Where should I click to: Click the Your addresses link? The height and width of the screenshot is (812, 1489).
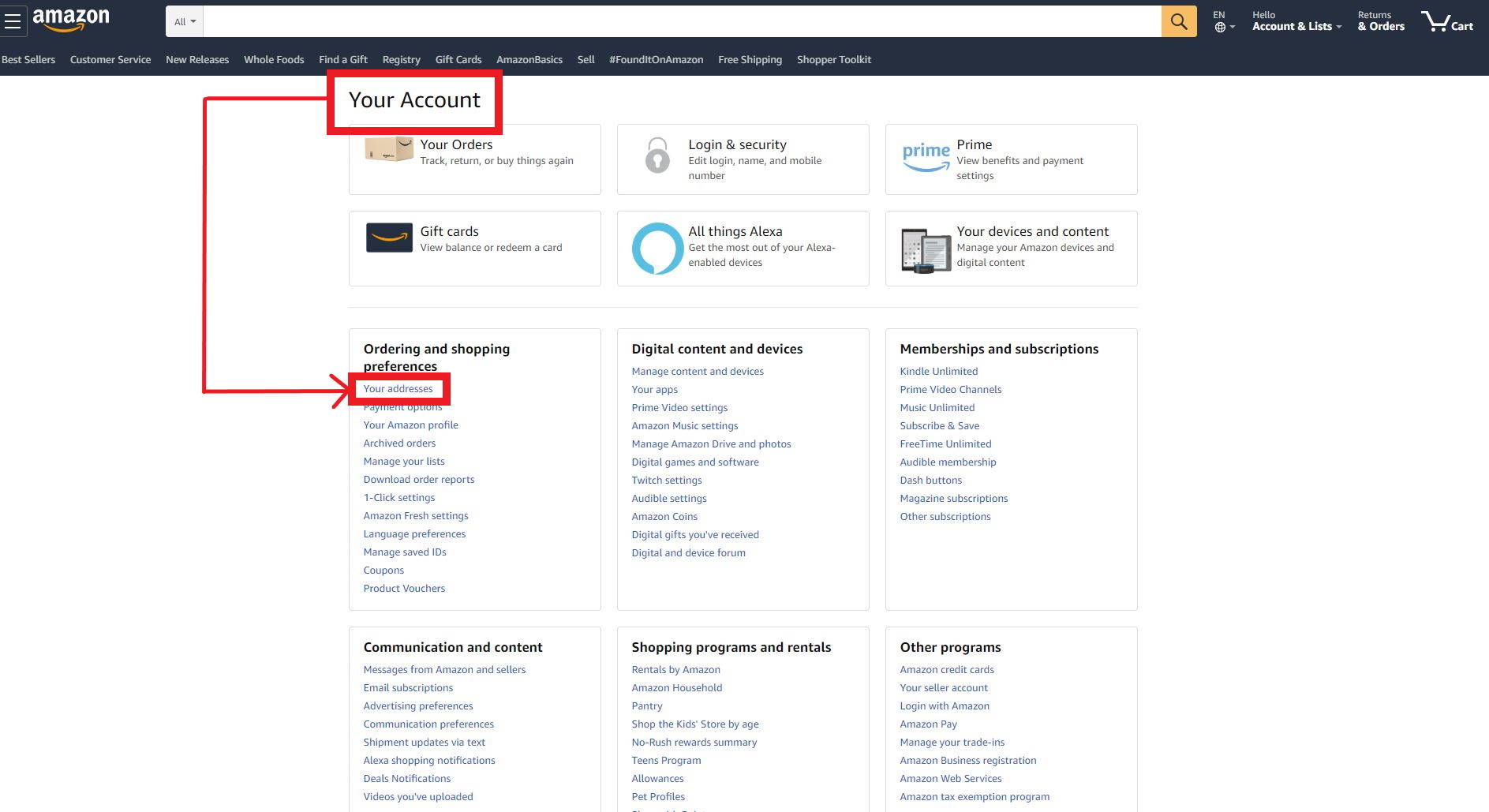398,389
